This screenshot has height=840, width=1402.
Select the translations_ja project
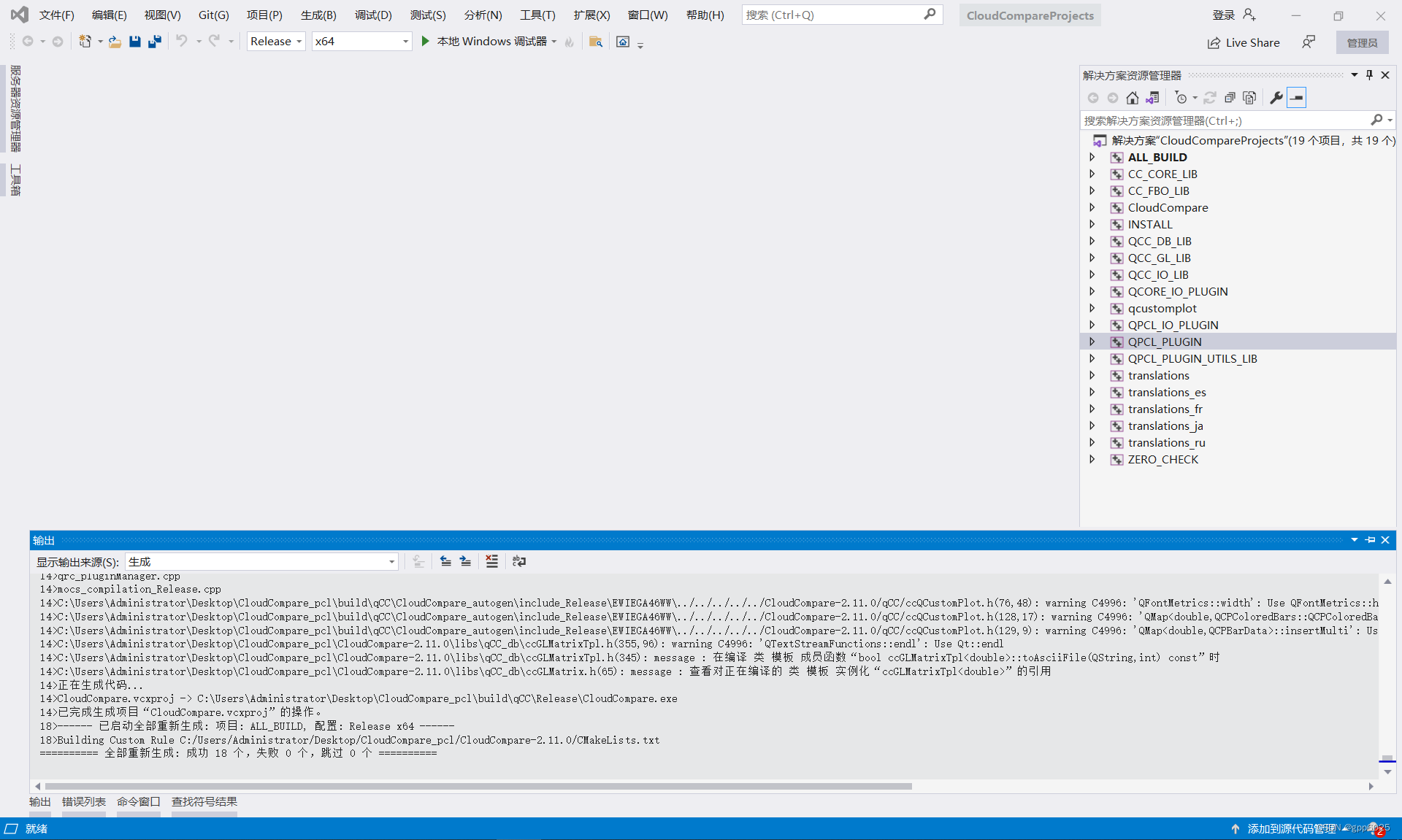tap(1165, 425)
